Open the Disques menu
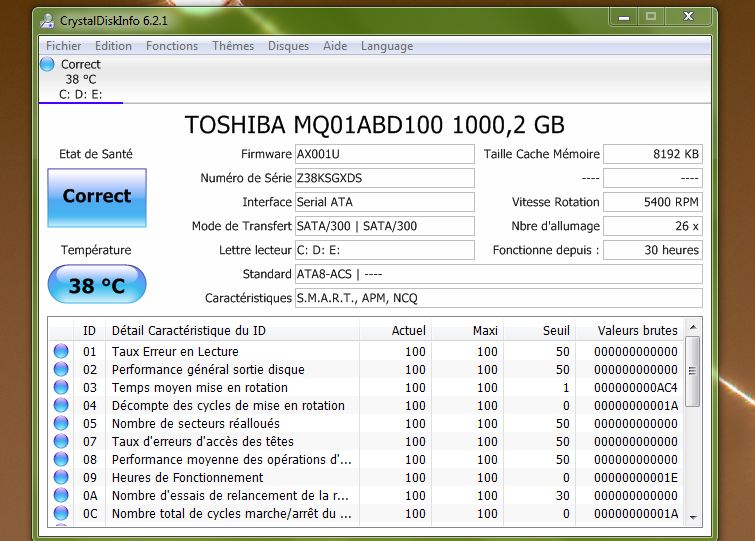Image resolution: width=755 pixels, height=541 pixels. 288,46
